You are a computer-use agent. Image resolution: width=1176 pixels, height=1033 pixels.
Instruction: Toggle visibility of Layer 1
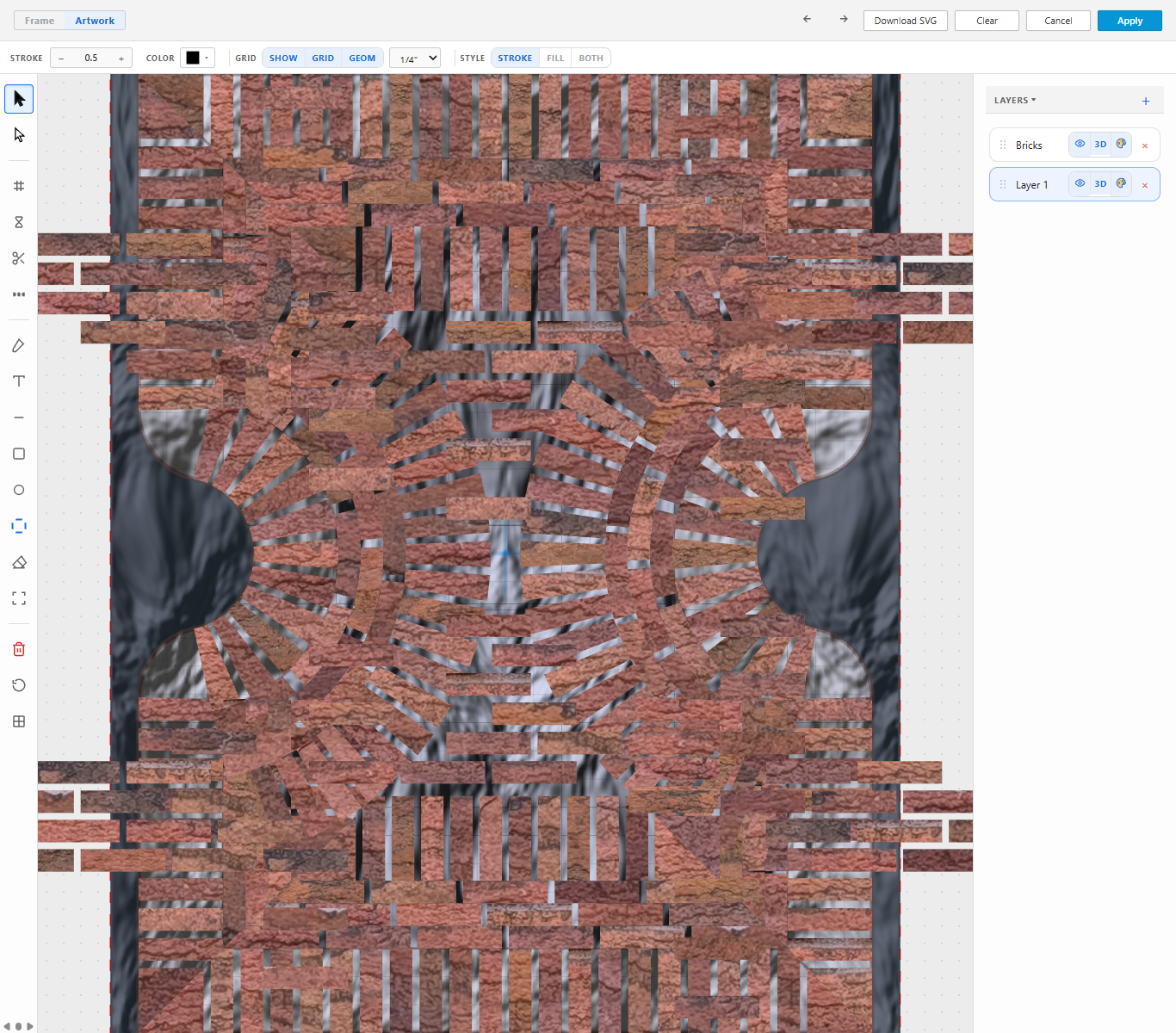(1080, 183)
